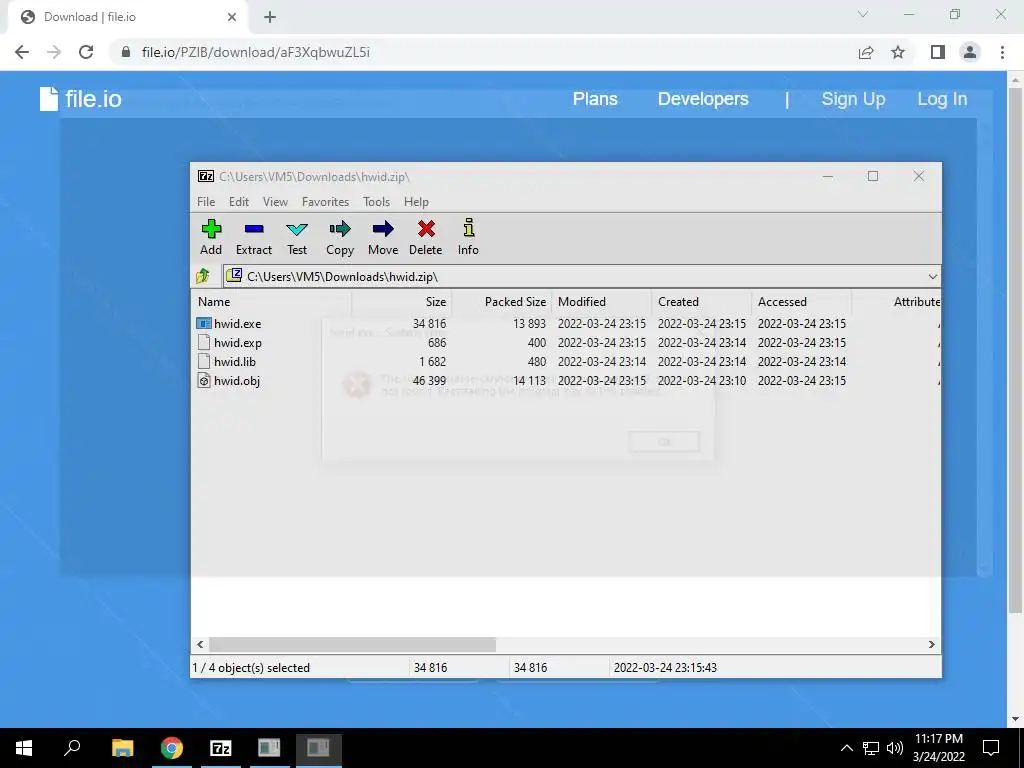This screenshot has width=1024, height=768.
Task: Share this page icon in Chrome
Action: tap(866, 52)
